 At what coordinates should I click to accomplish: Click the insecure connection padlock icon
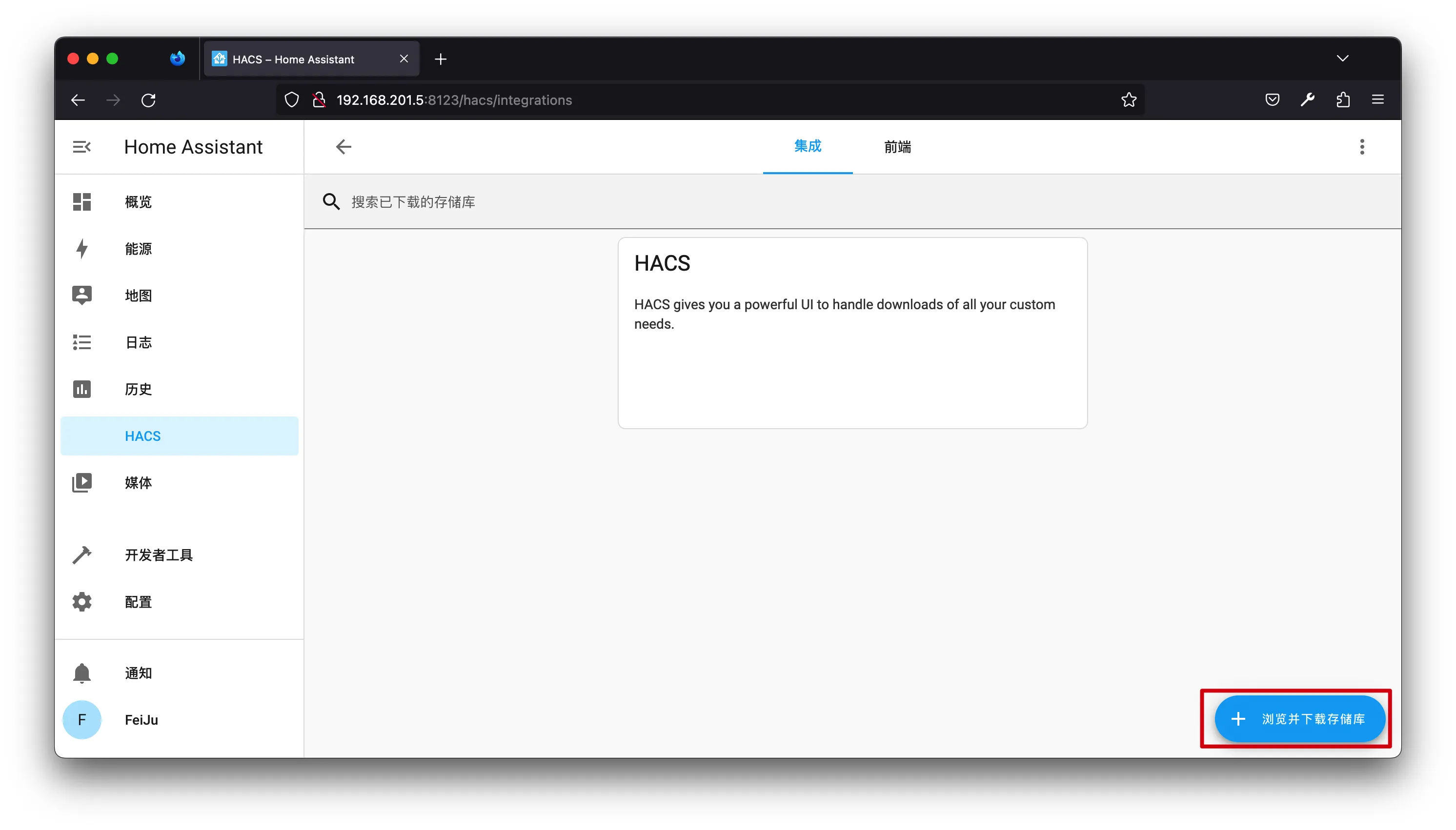[x=319, y=100]
